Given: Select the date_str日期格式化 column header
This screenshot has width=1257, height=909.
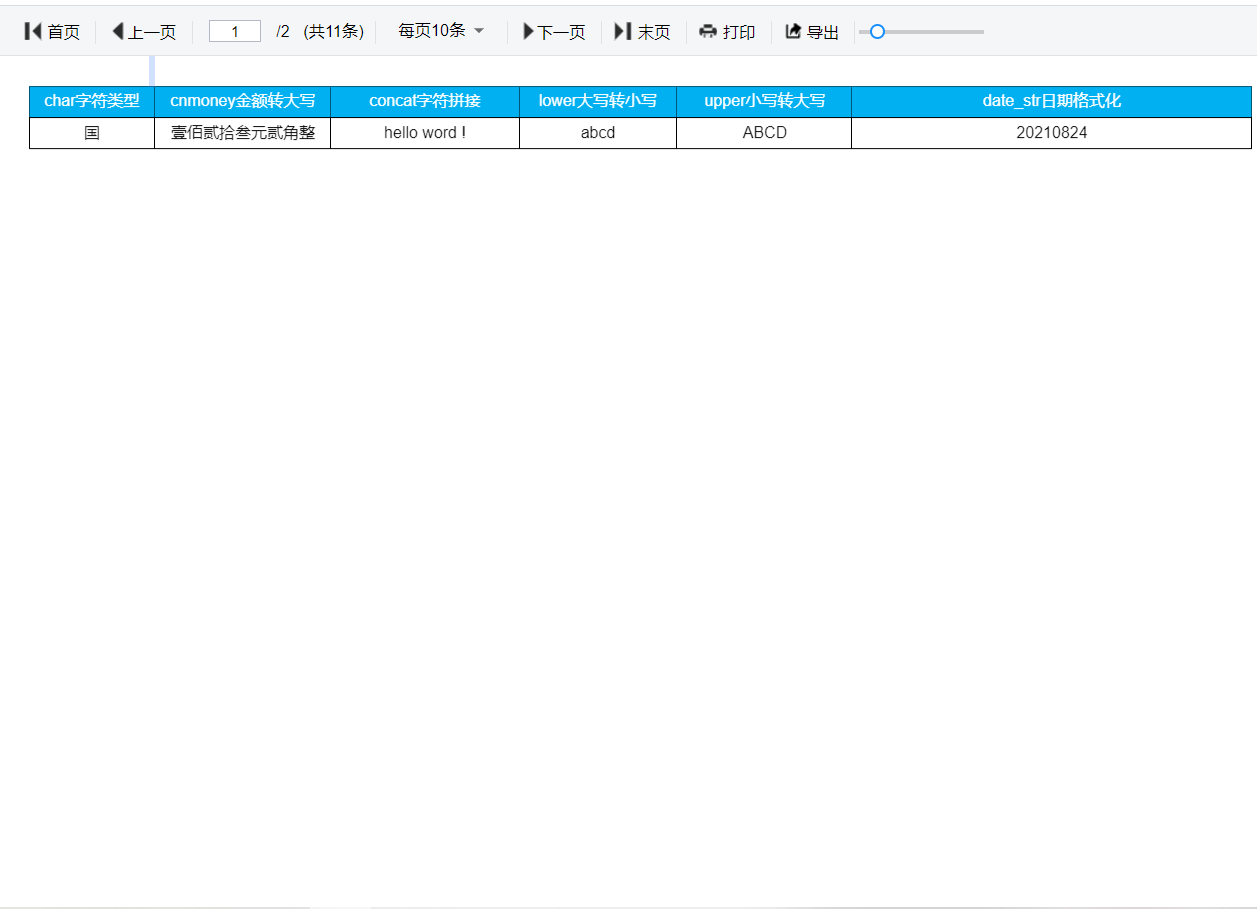Looking at the screenshot, I should (x=1052, y=101).
